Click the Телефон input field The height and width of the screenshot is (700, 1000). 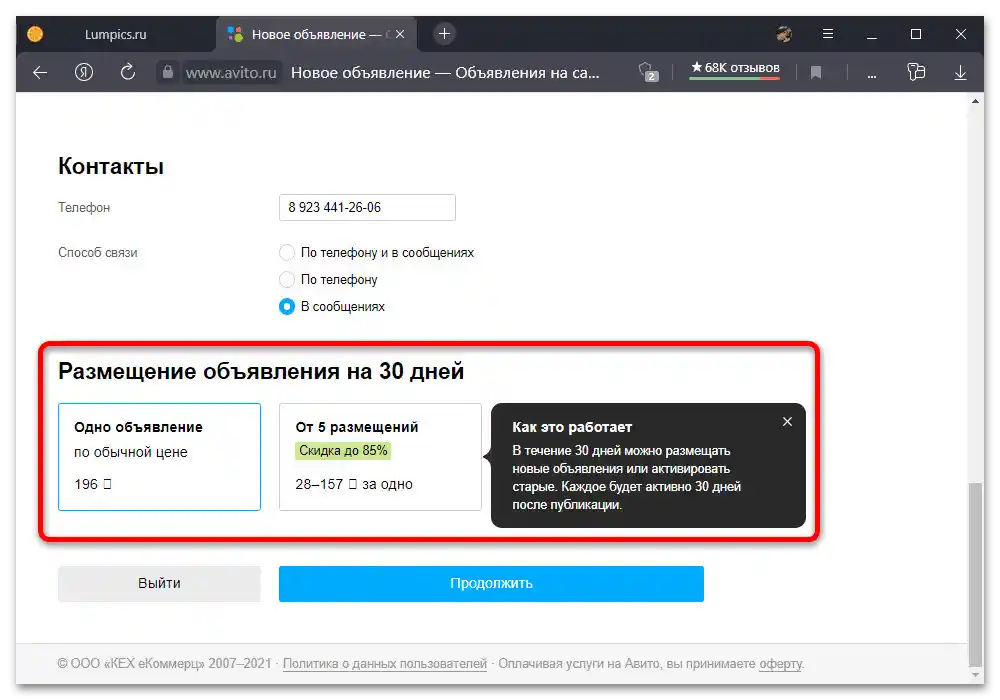coord(367,208)
